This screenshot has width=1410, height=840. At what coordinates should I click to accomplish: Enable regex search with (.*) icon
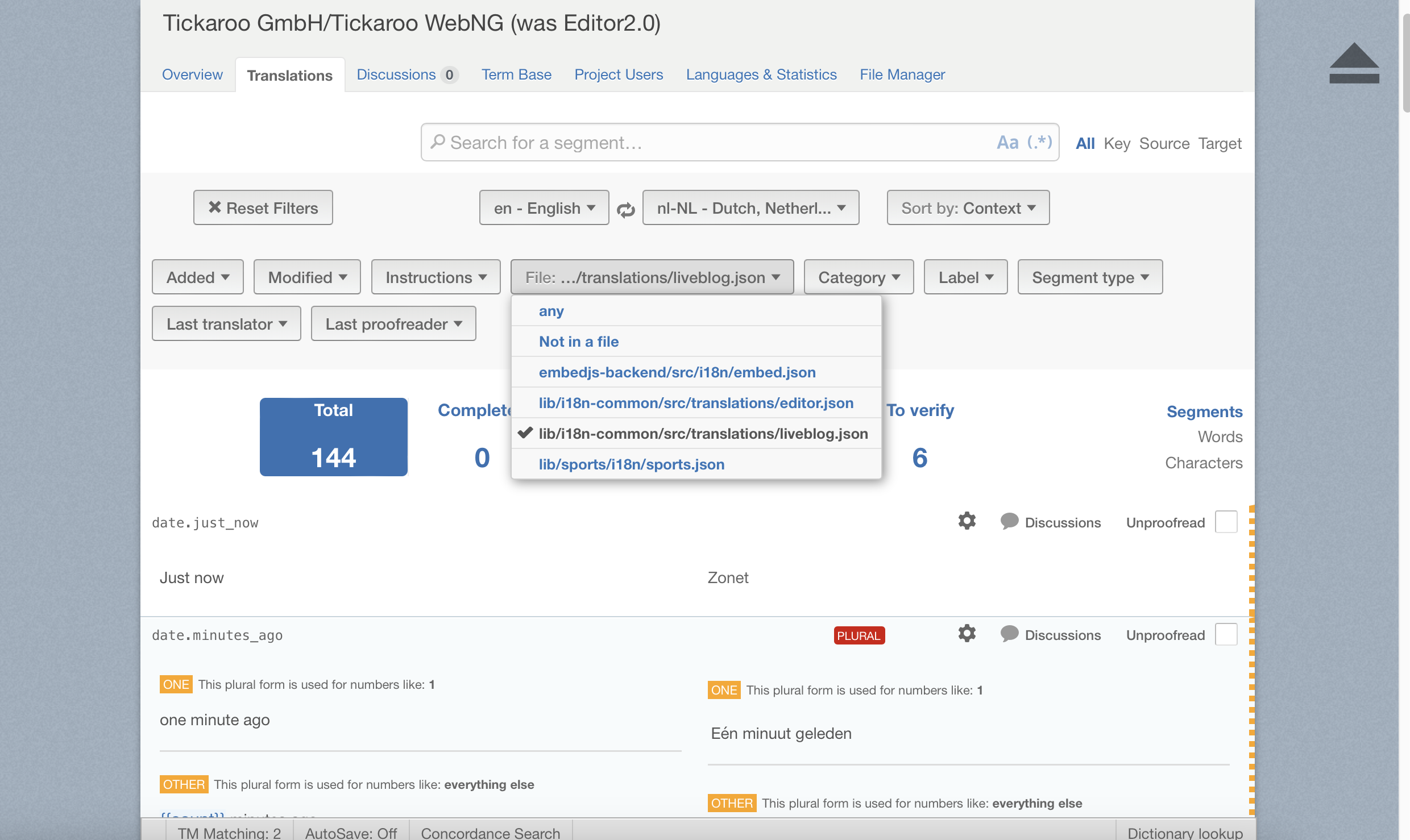point(1039,142)
